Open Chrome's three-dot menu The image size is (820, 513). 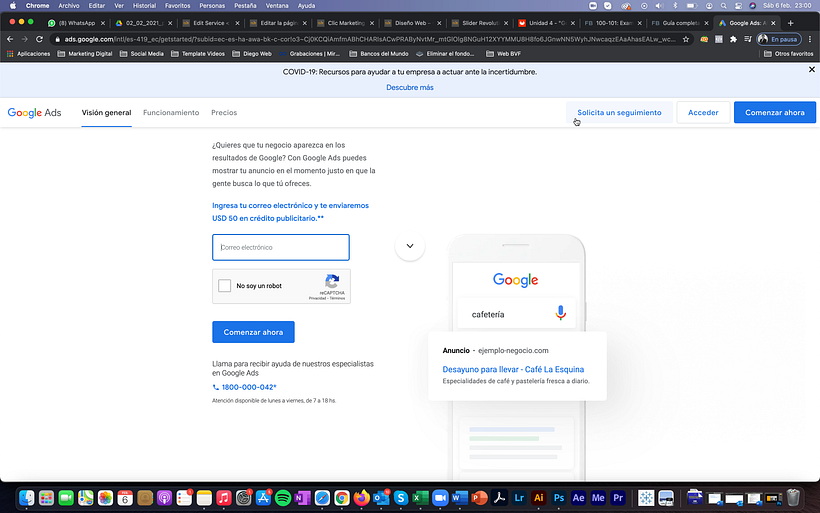(810, 39)
